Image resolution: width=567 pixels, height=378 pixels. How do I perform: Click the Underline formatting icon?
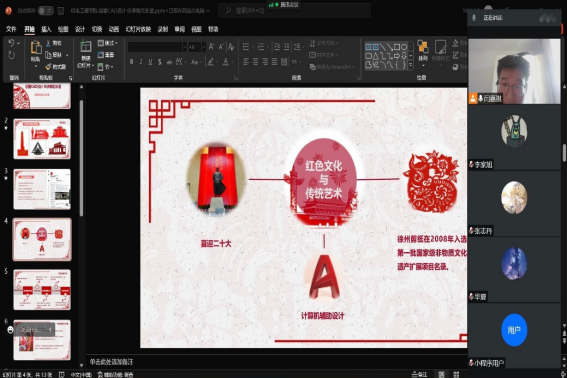click(x=150, y=62)
